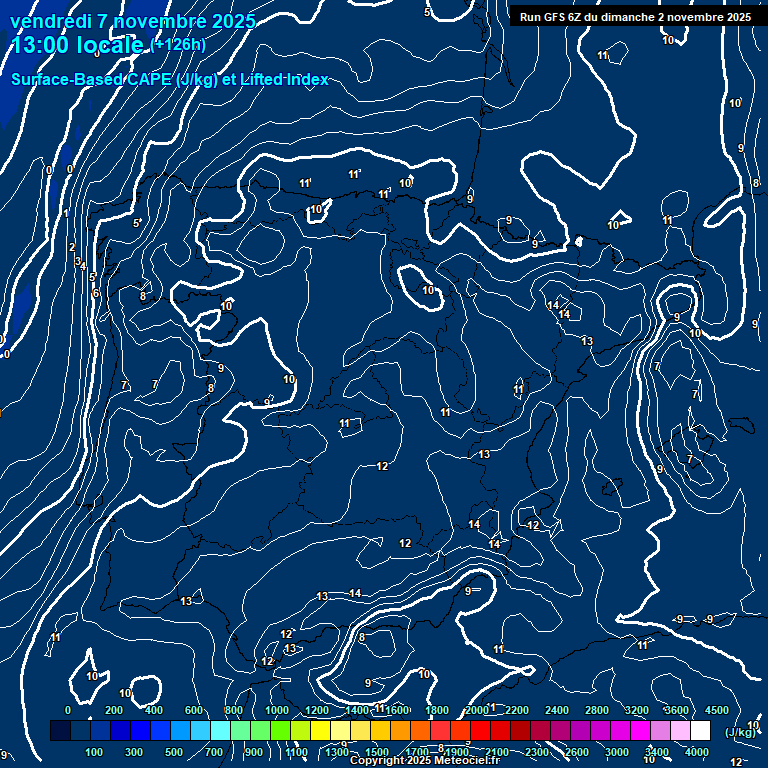Click 'Surface-Based CAPE (J/kg) et Lifted Index' title
Screen dimensions: 768x768
click(x=169, y=80)
